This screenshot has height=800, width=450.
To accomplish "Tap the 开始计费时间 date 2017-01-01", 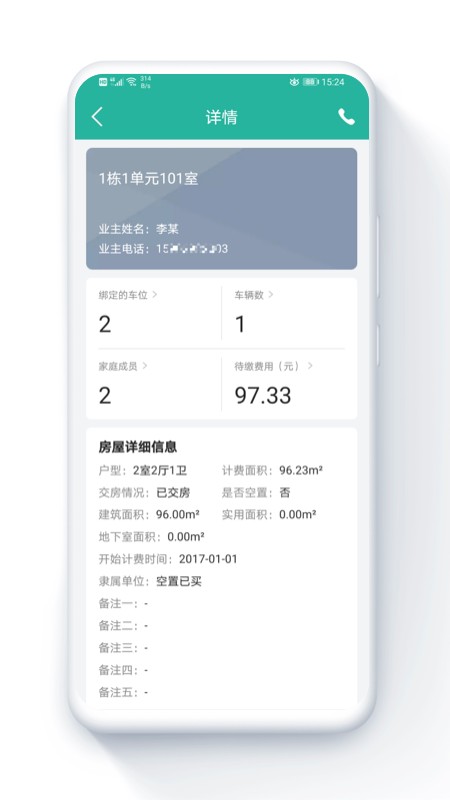I will 208,559.
